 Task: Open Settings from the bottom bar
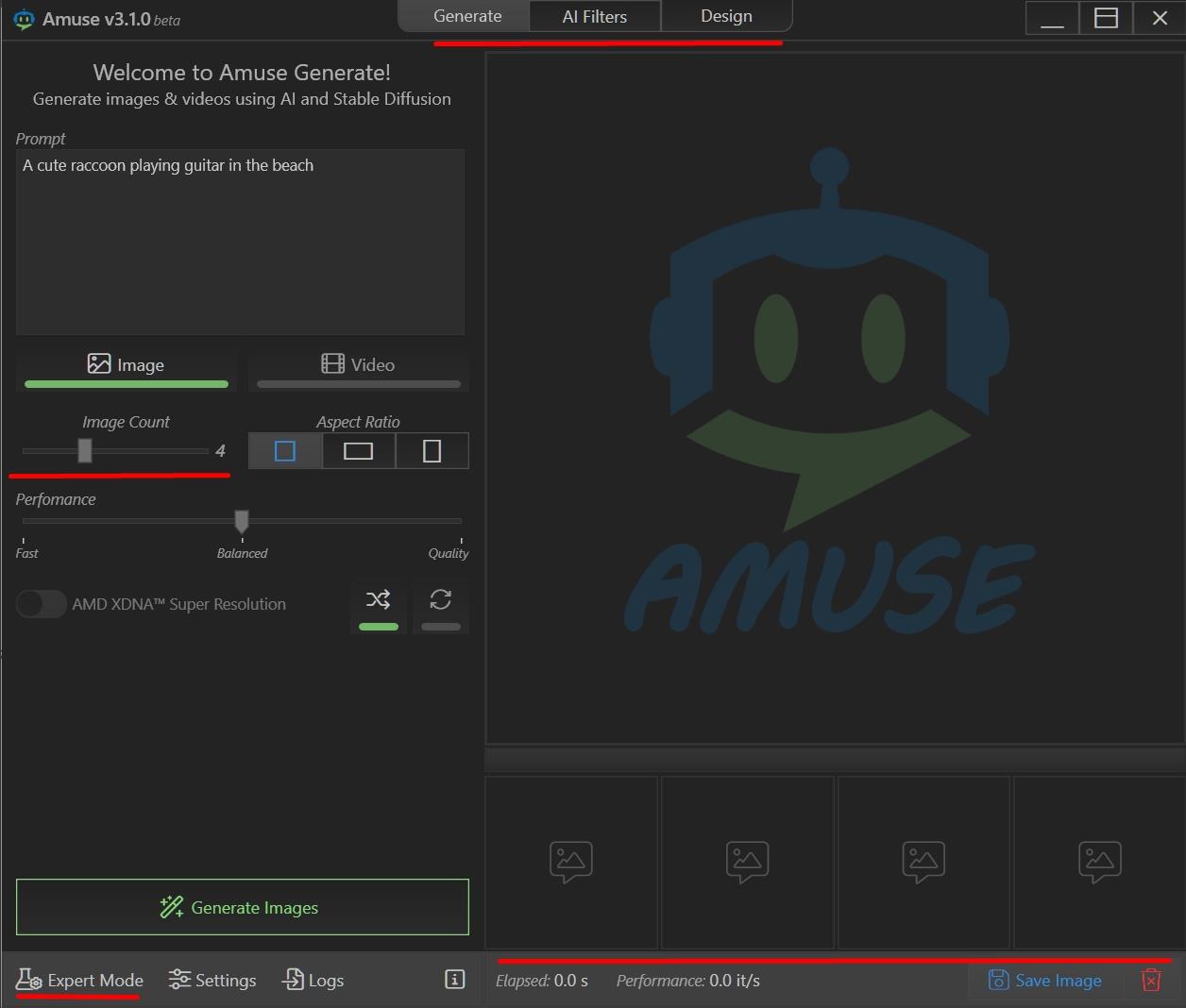[x=212, y=981]
